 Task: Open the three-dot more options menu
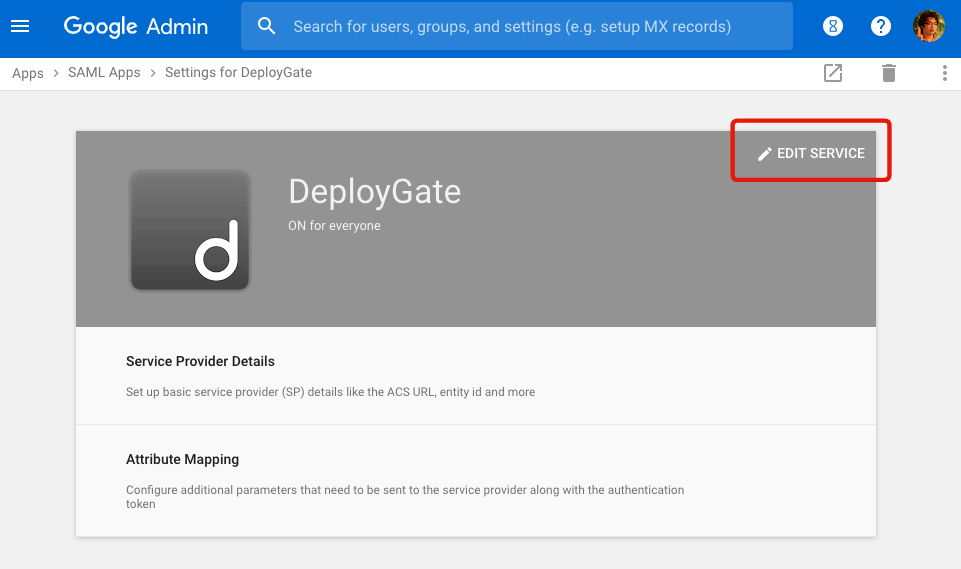944,73
